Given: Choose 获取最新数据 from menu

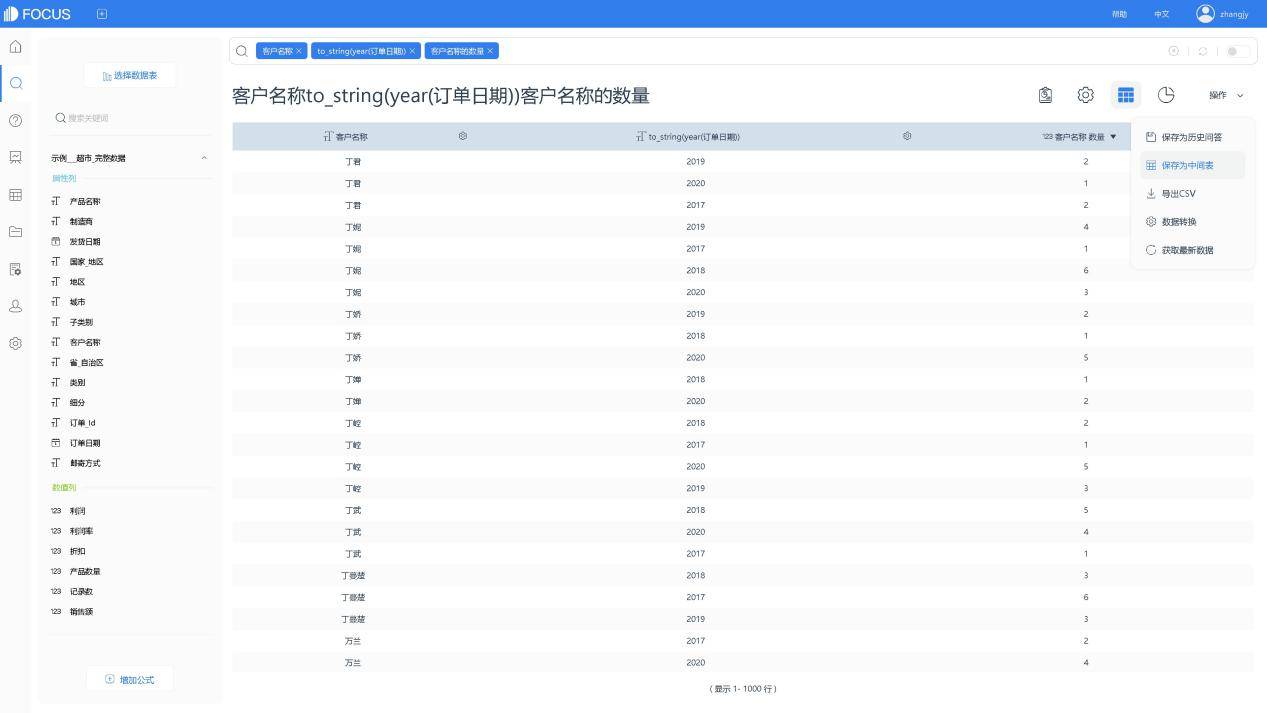Looking at the screenshot, I should [x=1192, y=250].
